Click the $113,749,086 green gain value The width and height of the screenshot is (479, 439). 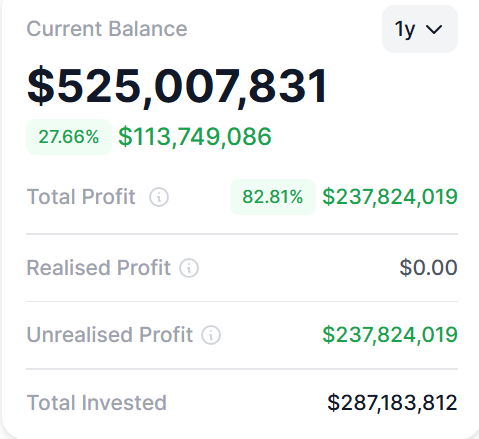click(x=195, y=137)
